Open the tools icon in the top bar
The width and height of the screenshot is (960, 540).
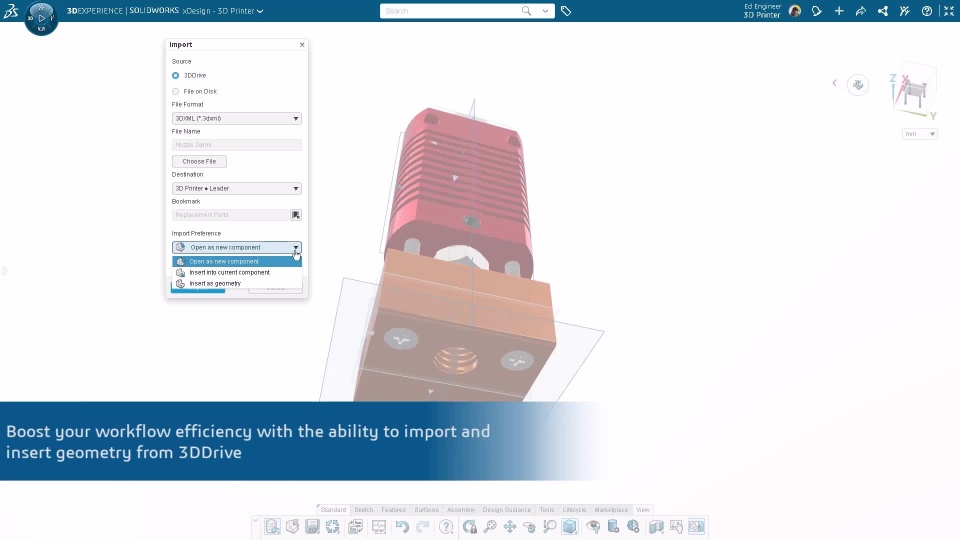[905, 11]
